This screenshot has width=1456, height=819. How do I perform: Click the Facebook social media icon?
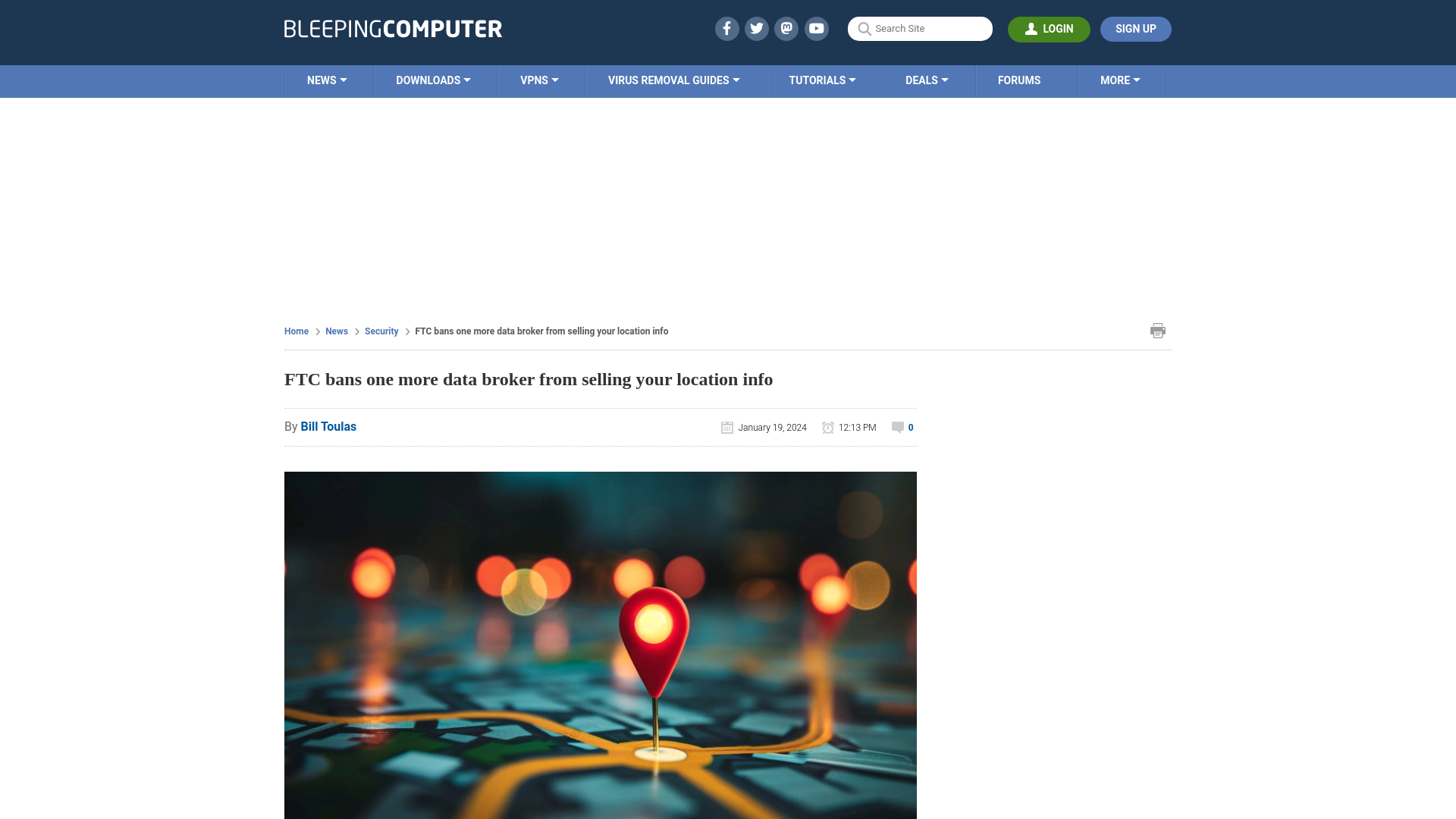click(x=726, y=28)
